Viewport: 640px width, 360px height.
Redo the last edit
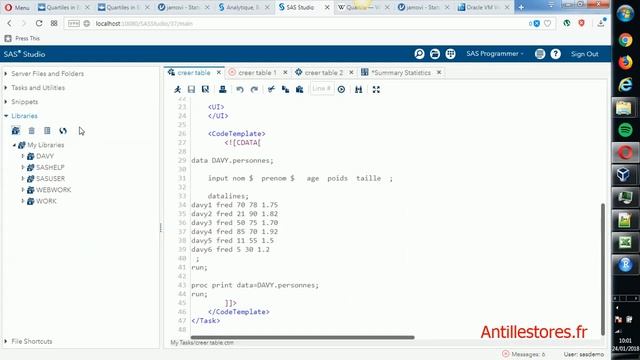(x=254, y=89)
